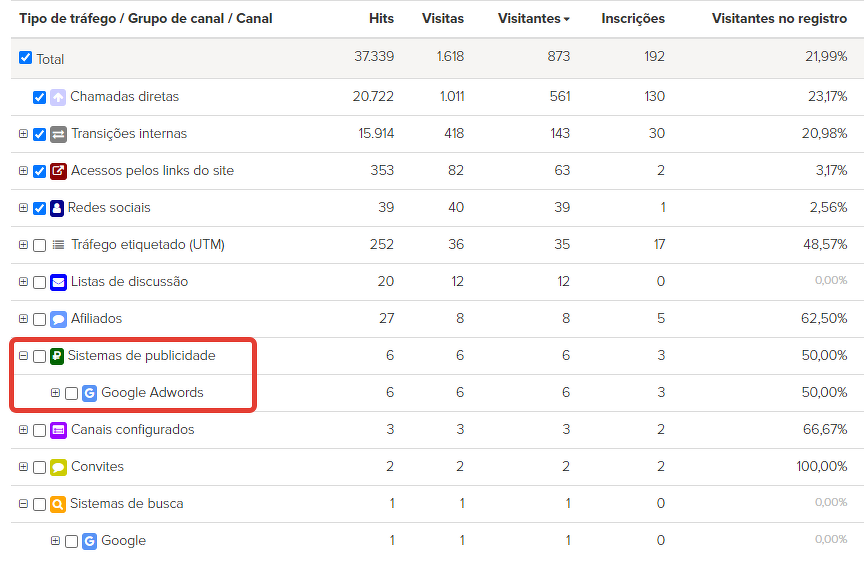Uncheck the Total checkbox

pos(26,58)
